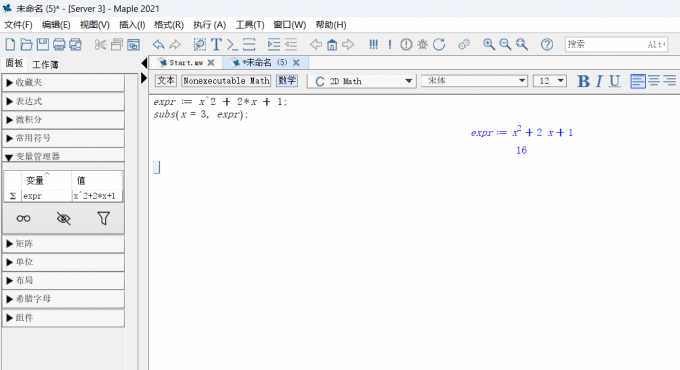Viewport: 680px width, 370px height.
Task: Select Nonexecutable Math mode
Action: pos(226,81)
